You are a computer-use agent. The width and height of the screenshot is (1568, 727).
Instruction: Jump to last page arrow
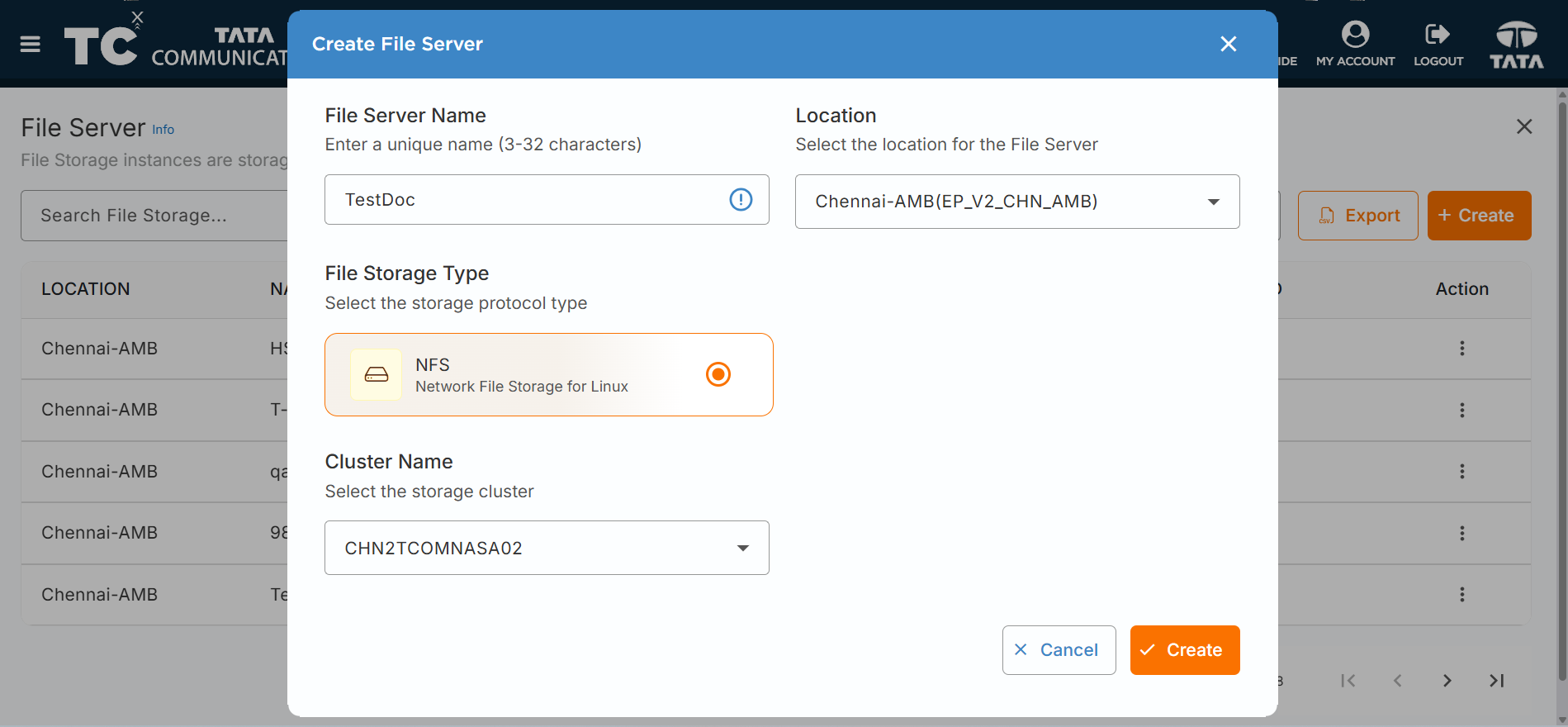tap(1496, 681)
